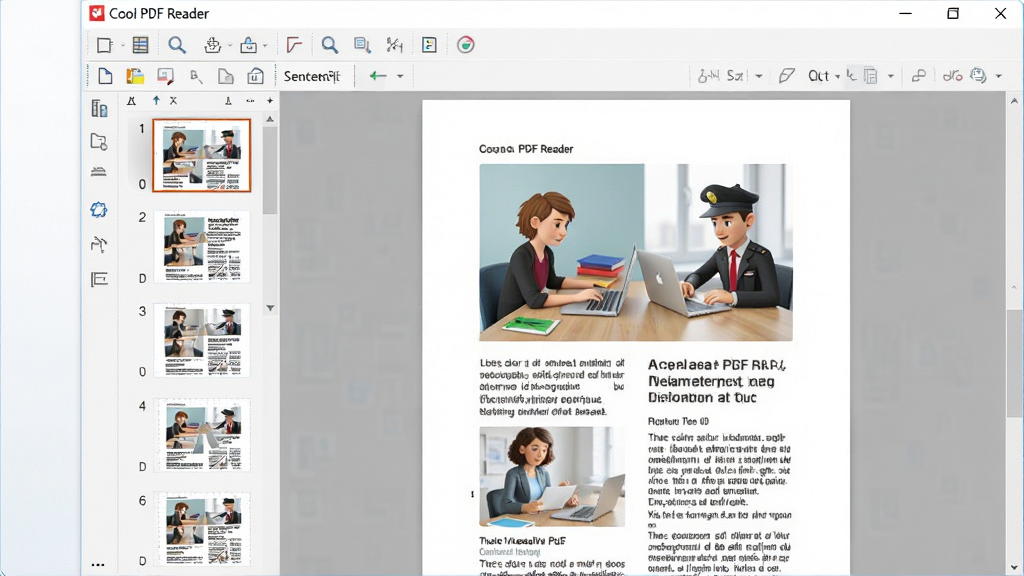Click the X icon in thumbnail panel header

click(x=173, y=101)
